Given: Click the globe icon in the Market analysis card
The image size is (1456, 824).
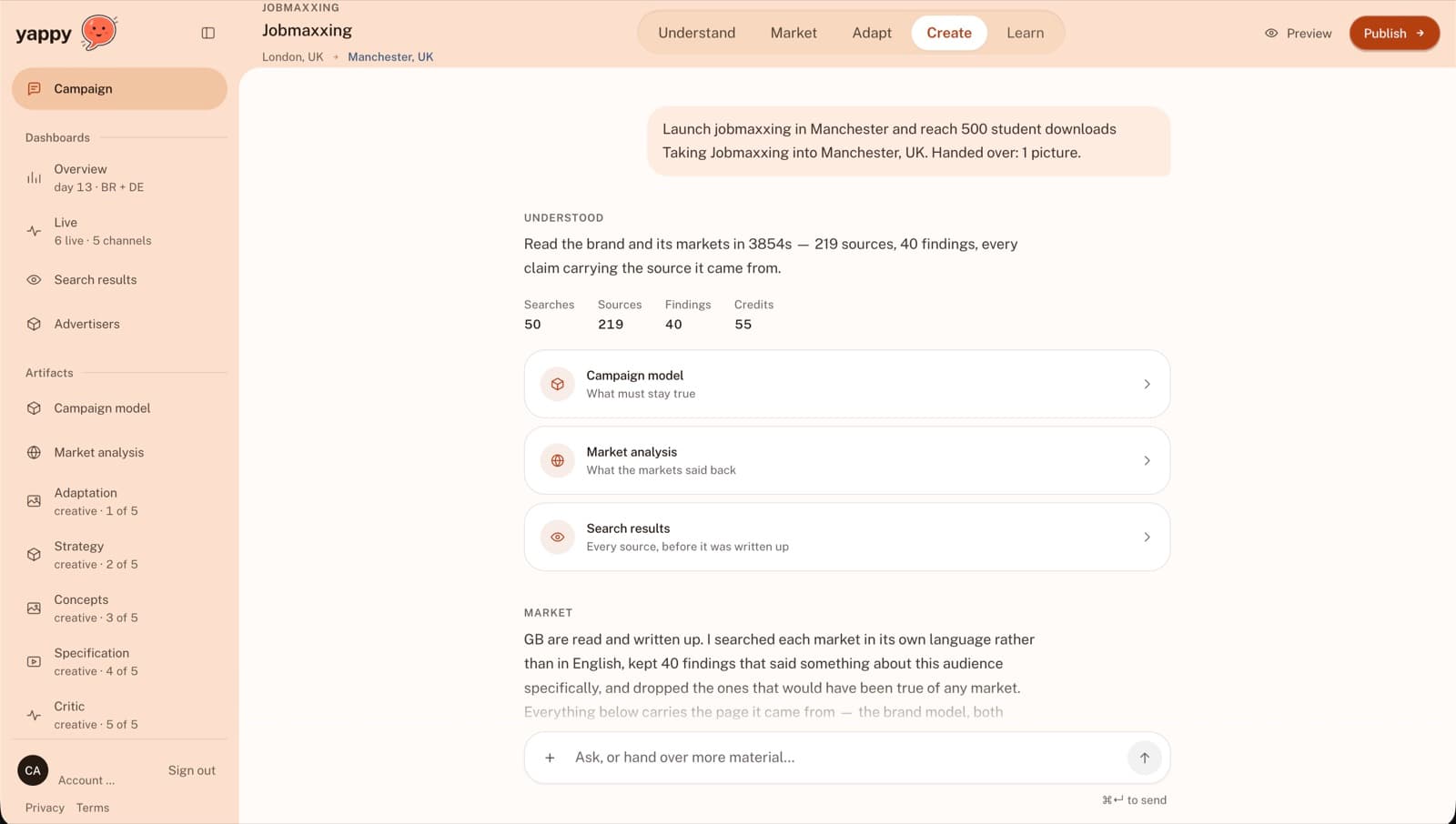Looking at the screenshot, I should click(558, 460).
